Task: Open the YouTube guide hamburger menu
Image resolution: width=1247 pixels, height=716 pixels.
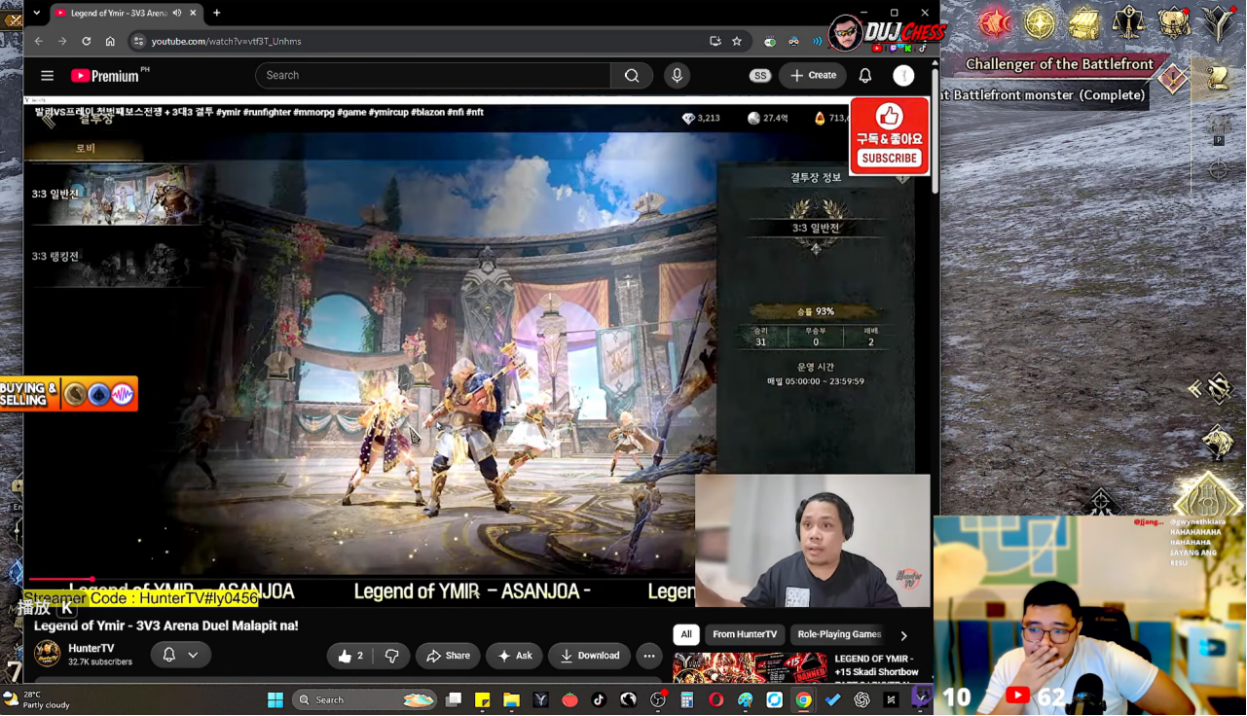Action: [x=47, y=76]
